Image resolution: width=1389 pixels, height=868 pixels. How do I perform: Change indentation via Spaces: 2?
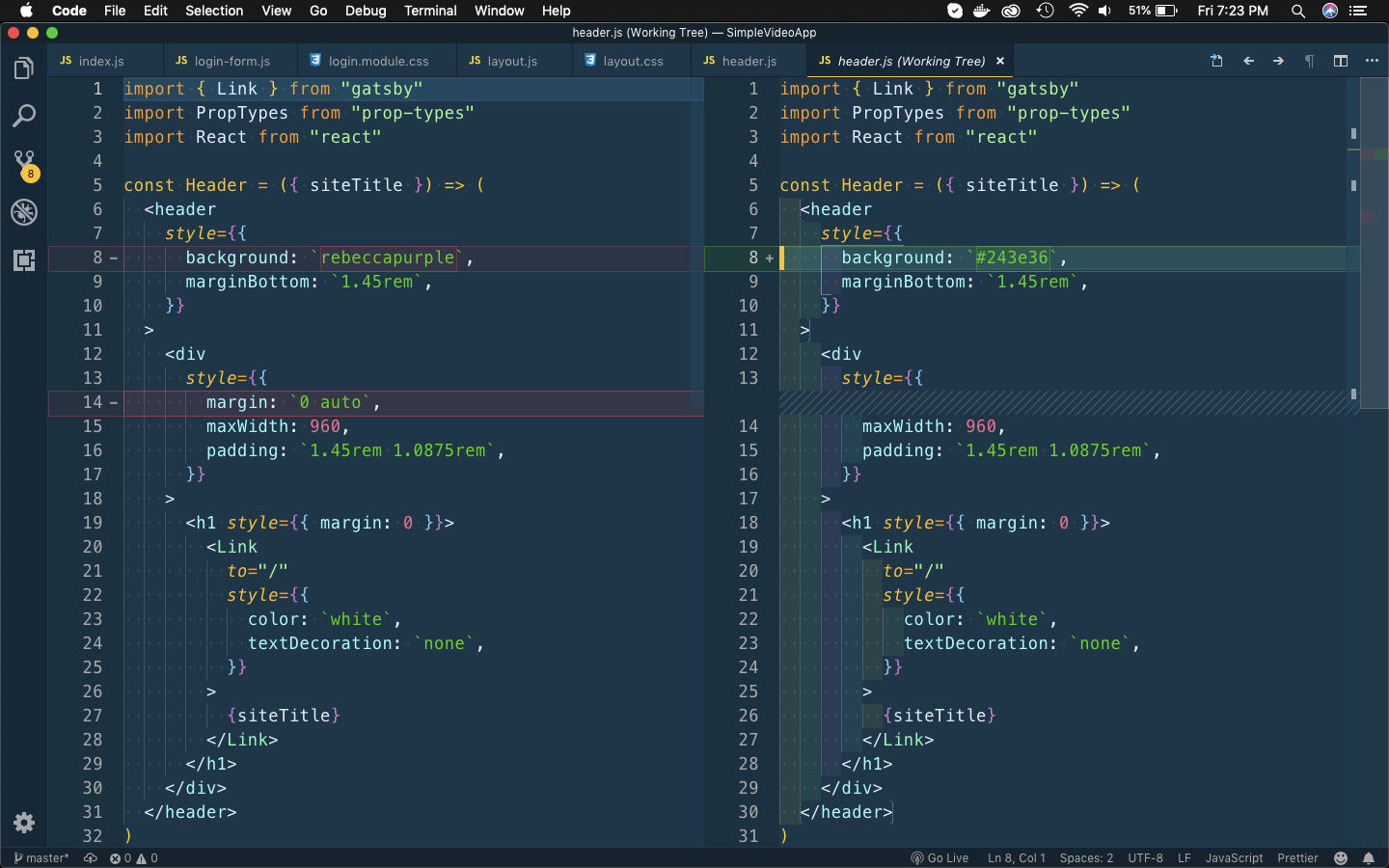(x=1086, y=858)
